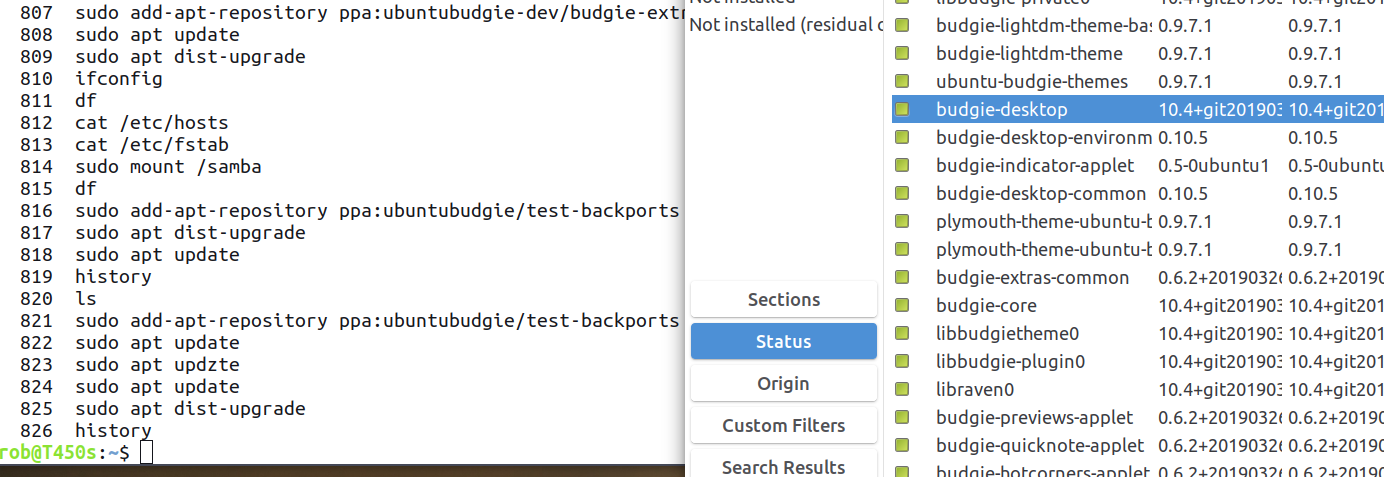Click status icon beside budgie-lightdm-theme
Screen dimensions: 1384x477
(902, 53)
